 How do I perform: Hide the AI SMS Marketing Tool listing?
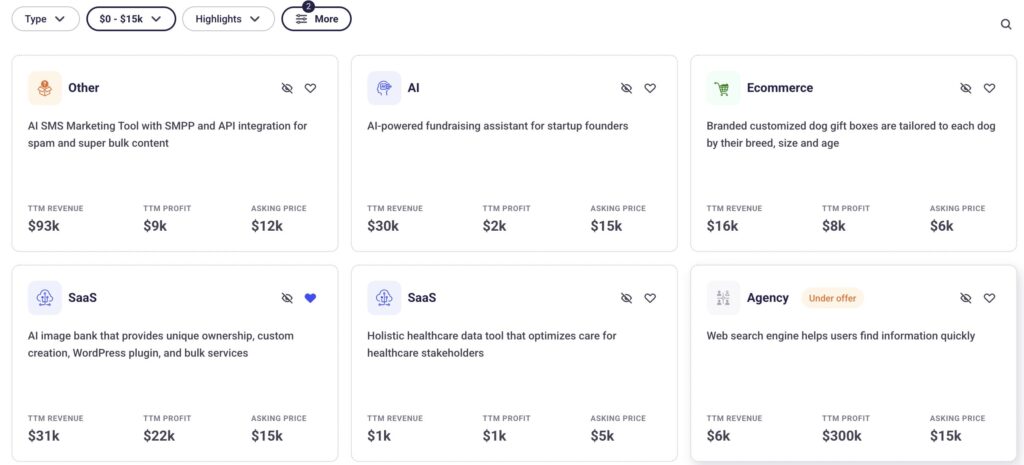tap(287, 88)
